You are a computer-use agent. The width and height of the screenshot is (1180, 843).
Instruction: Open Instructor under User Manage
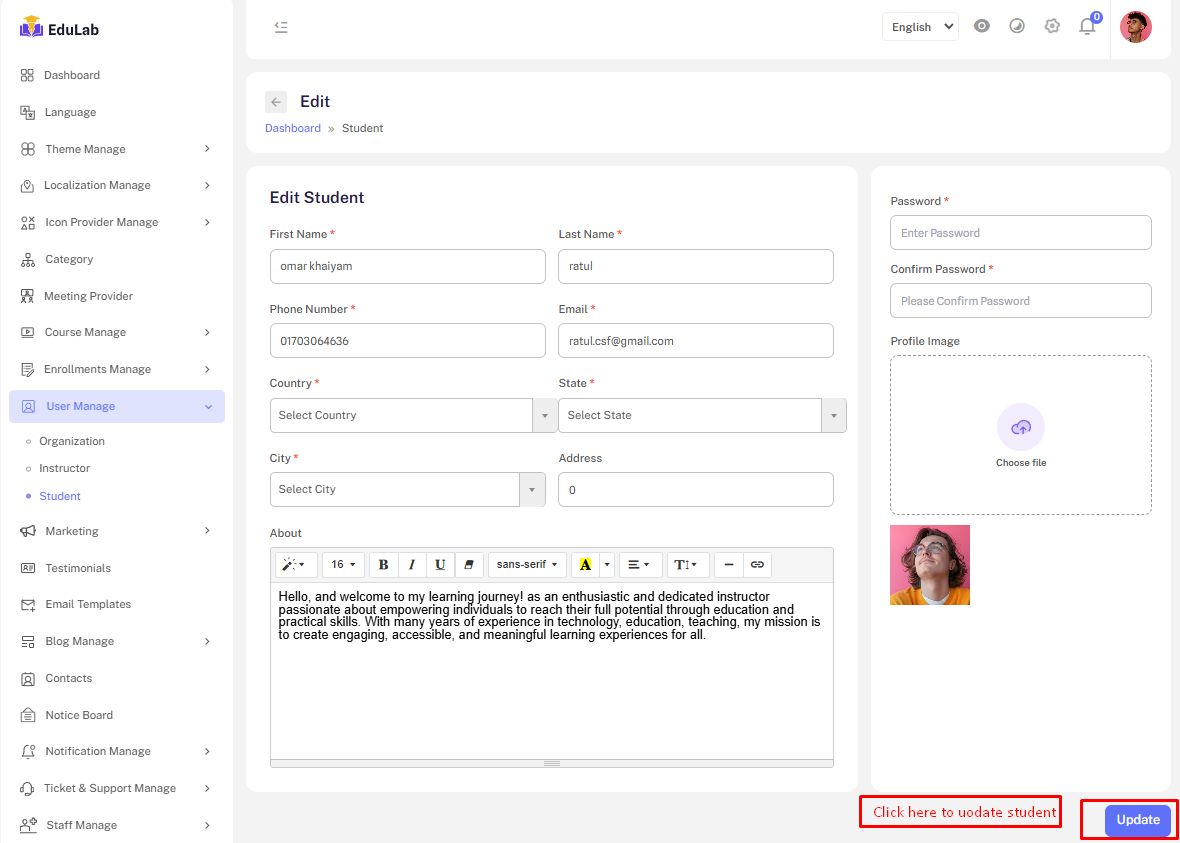coord(65,468)
